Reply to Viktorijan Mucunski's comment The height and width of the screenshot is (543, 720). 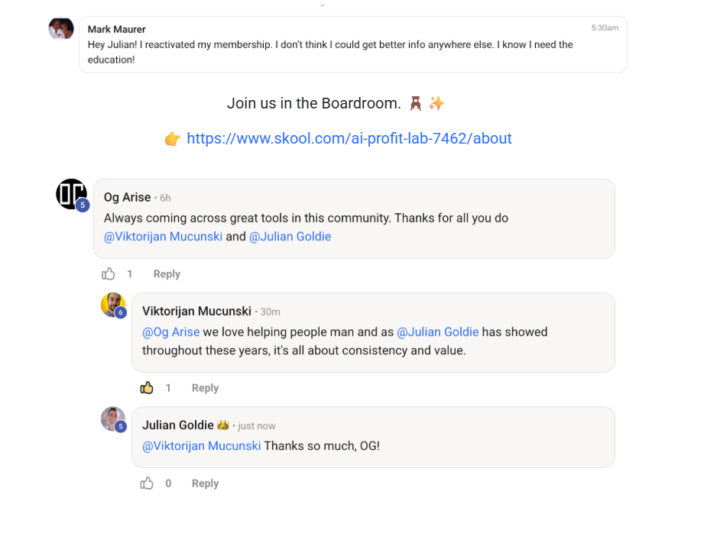tap(205, 388)
